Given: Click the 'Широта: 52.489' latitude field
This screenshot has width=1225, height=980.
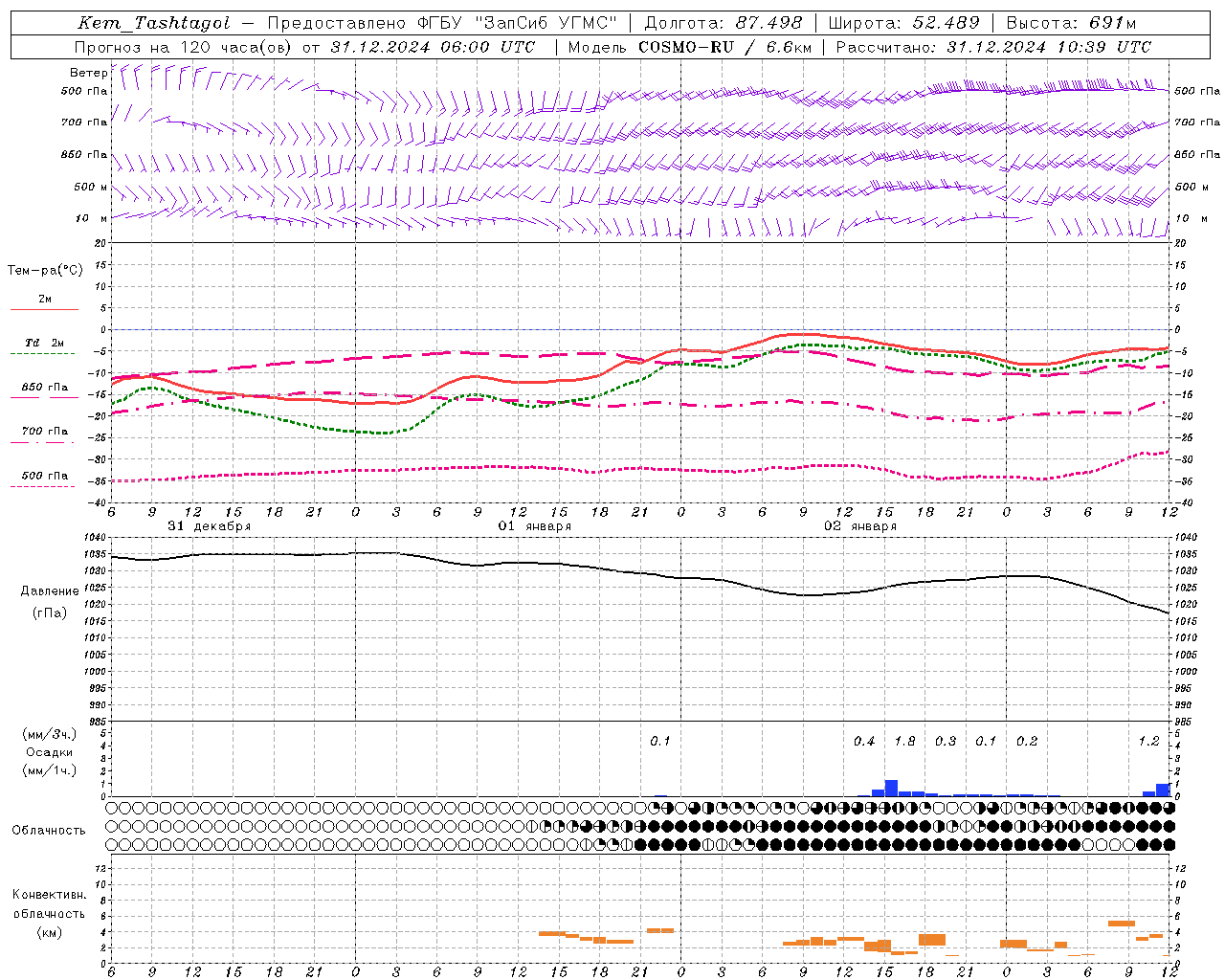Looking at the screenshot, I should pyautogui.click(x=903, y=23).
